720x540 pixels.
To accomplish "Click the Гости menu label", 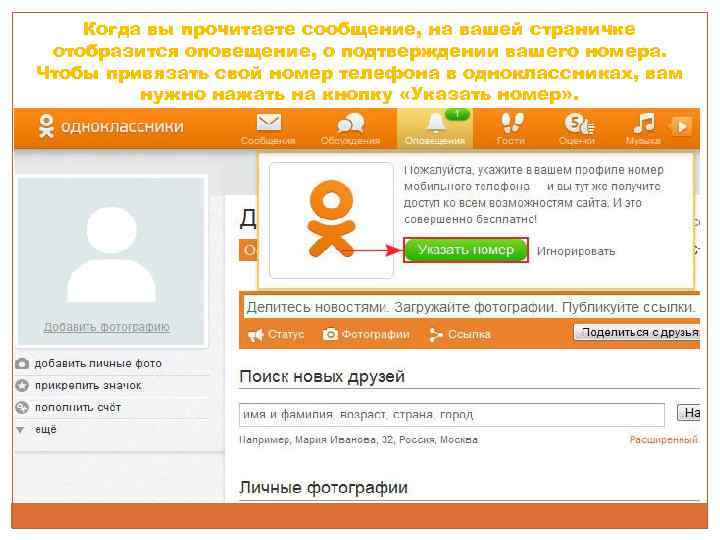I will pyautogui.click(x=511, y=141).
